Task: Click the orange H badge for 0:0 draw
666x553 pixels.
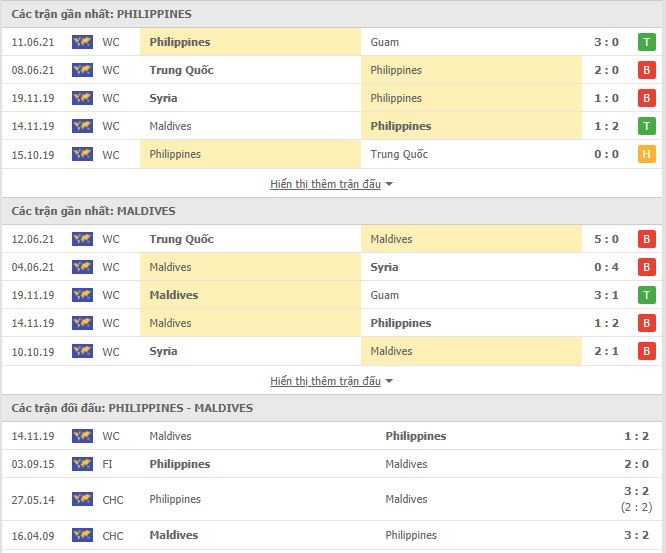Action: 646,154
